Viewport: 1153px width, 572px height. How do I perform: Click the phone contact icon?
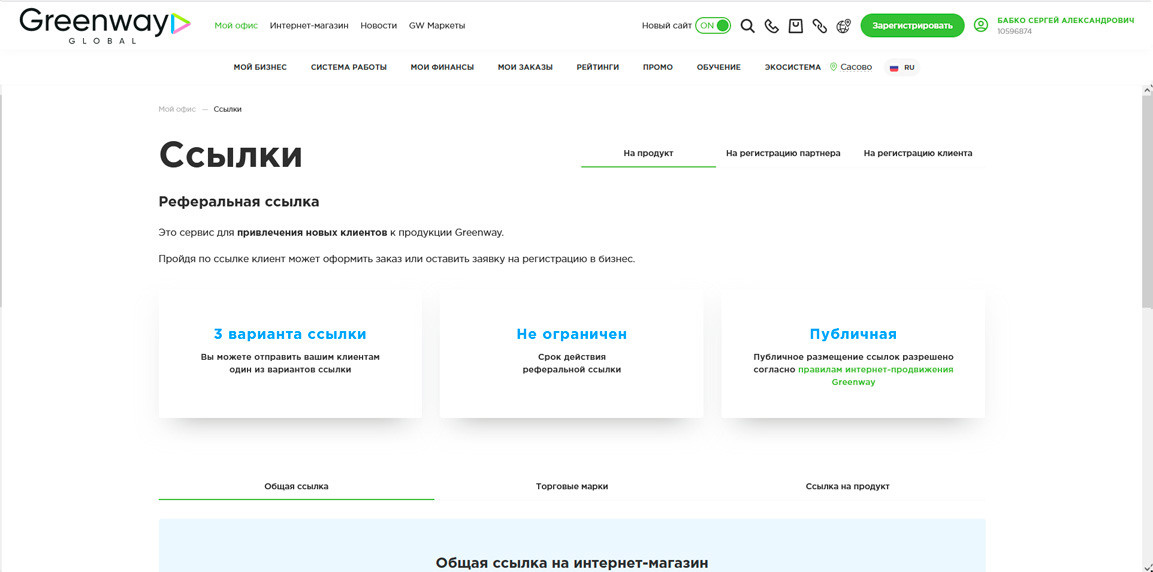click(x=771, y=26)
